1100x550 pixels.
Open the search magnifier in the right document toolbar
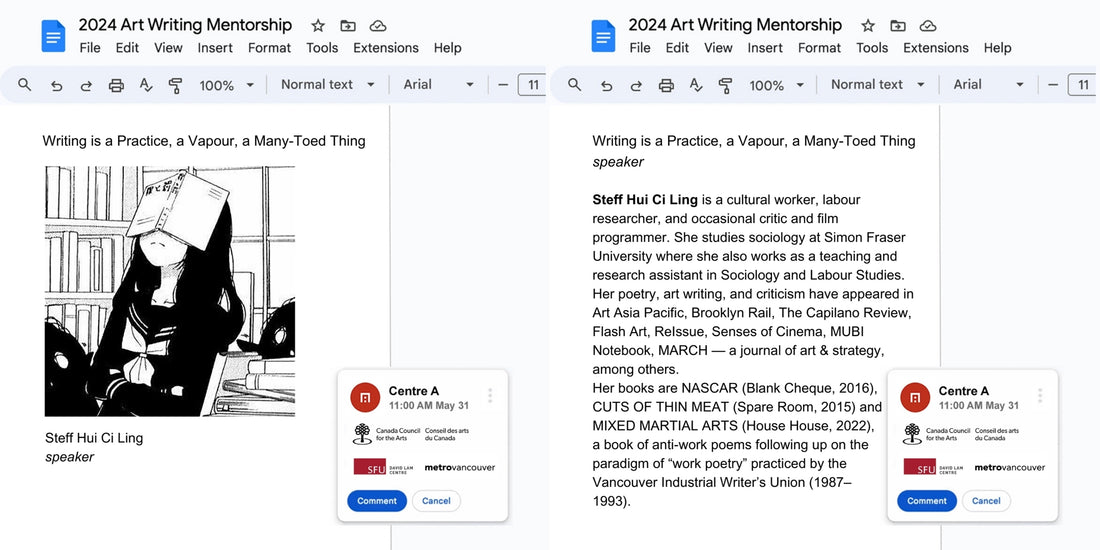[x=575, y=85]
